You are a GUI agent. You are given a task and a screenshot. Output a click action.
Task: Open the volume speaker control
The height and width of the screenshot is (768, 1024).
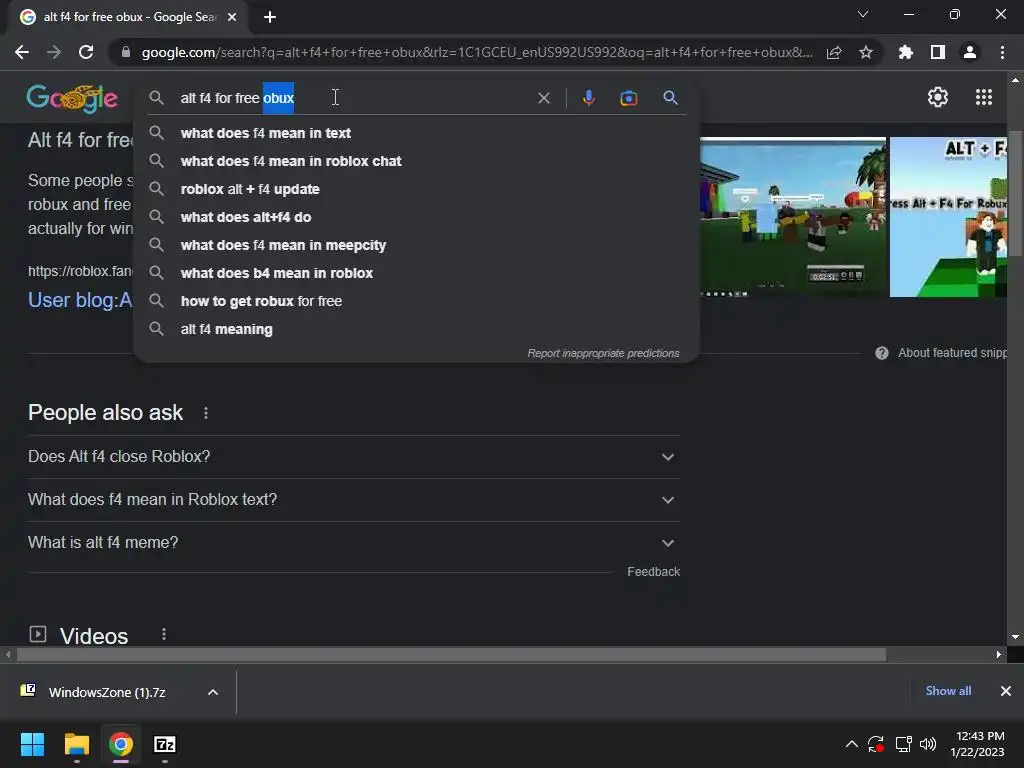(927, 744)
